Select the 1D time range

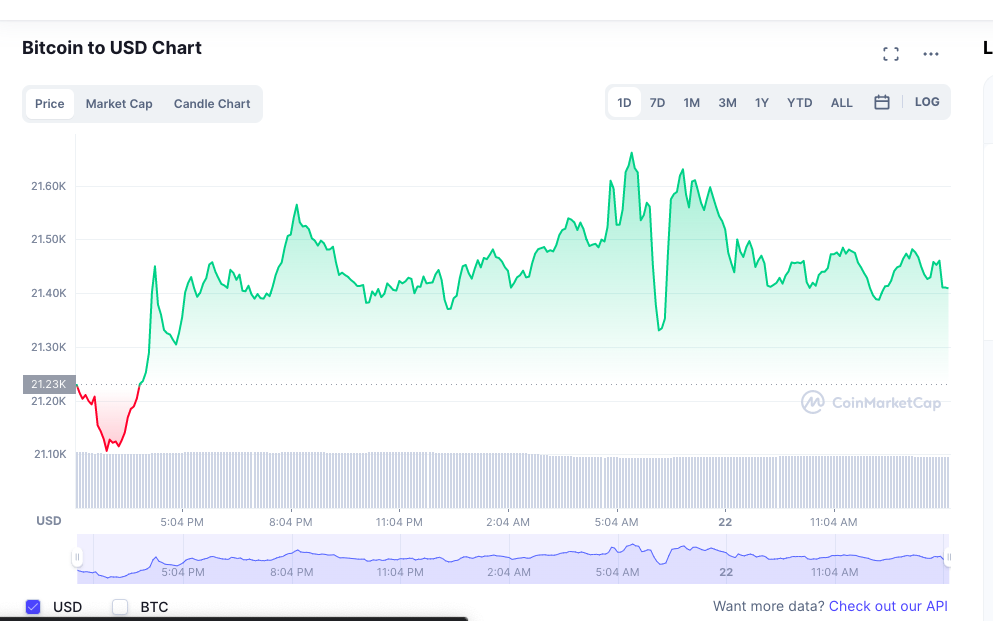(624, 103)
